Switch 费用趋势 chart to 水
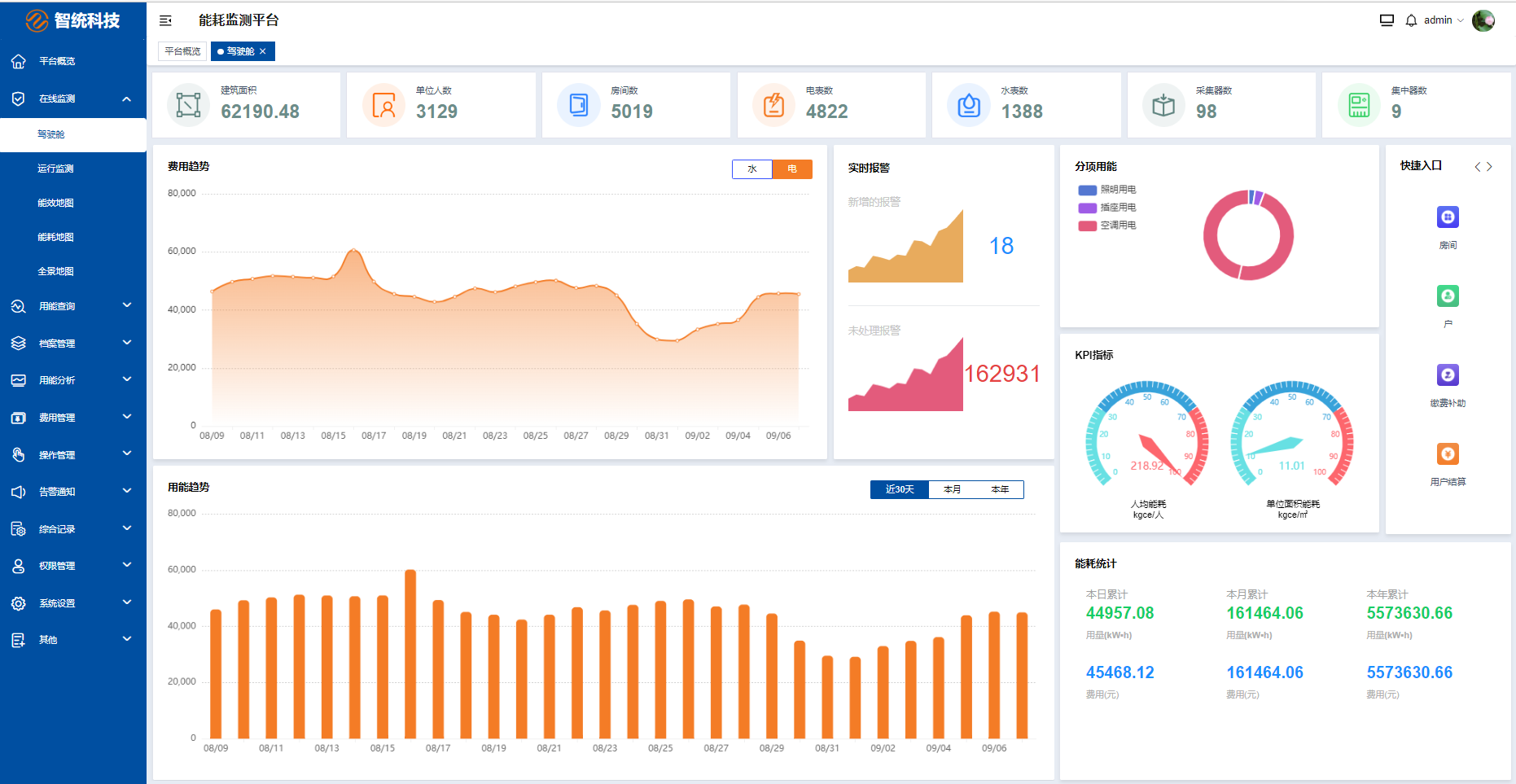 pos(752,169)
